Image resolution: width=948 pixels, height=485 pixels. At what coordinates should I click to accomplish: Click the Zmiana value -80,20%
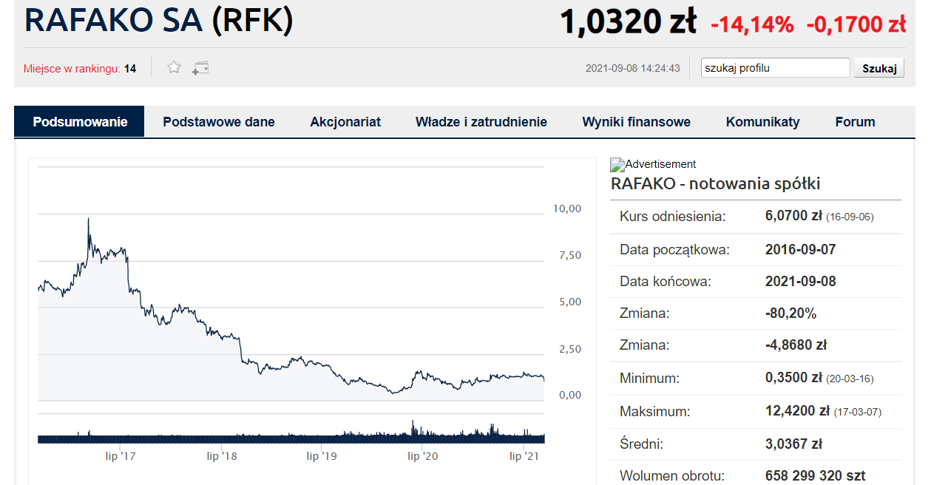[791, 313]
